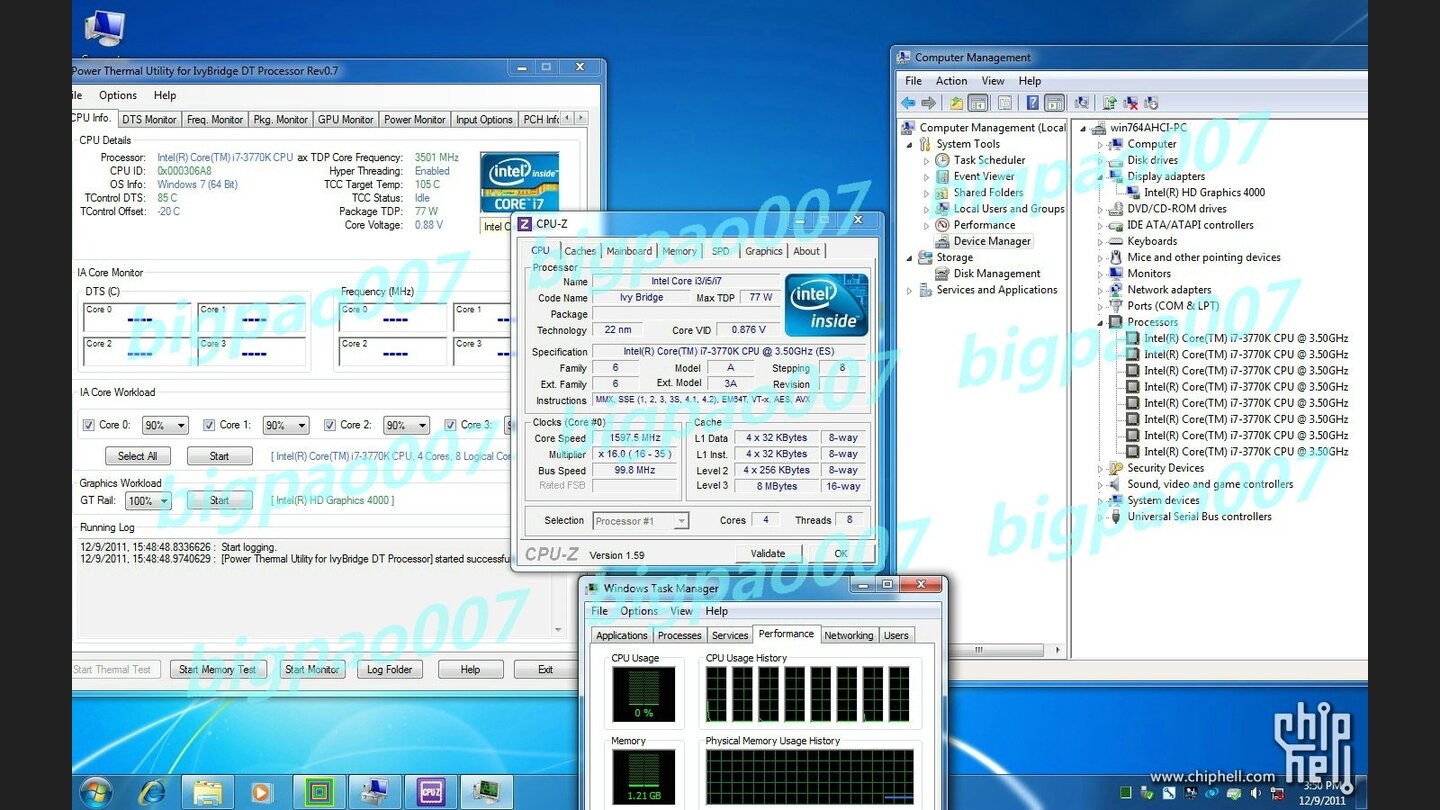Click Exit button in Power Thermal Utility
This screenshot has width=1440, height=810.
545,670
